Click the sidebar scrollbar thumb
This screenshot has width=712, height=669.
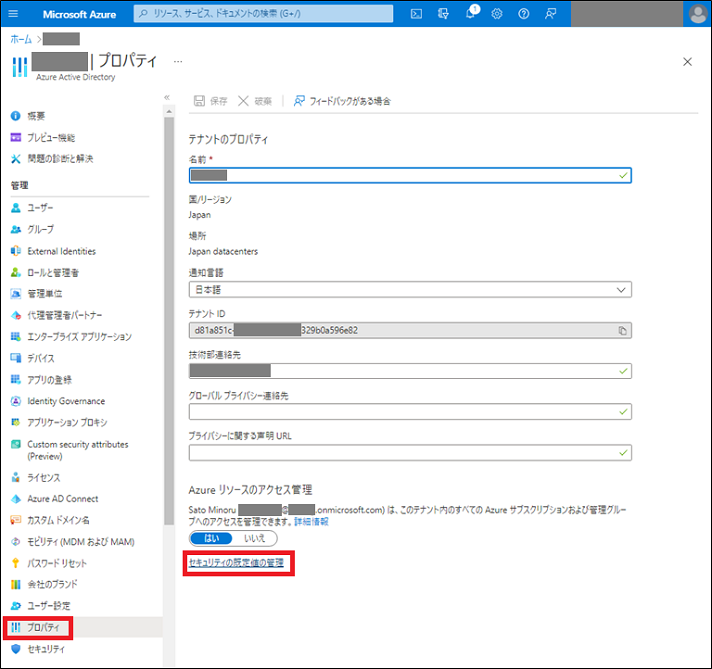169,321
